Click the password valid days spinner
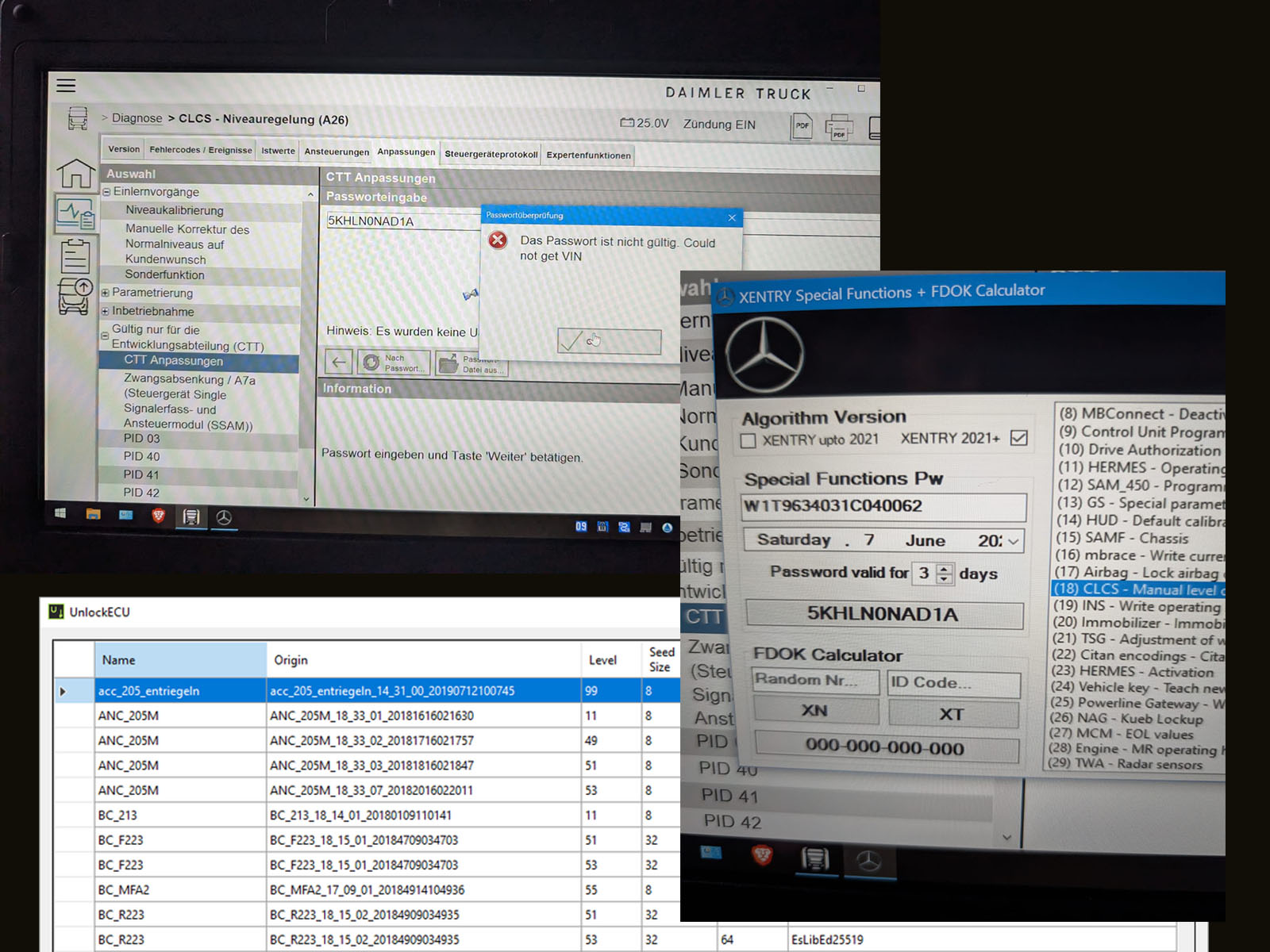1270x952 pixels. tap(944, 574)
